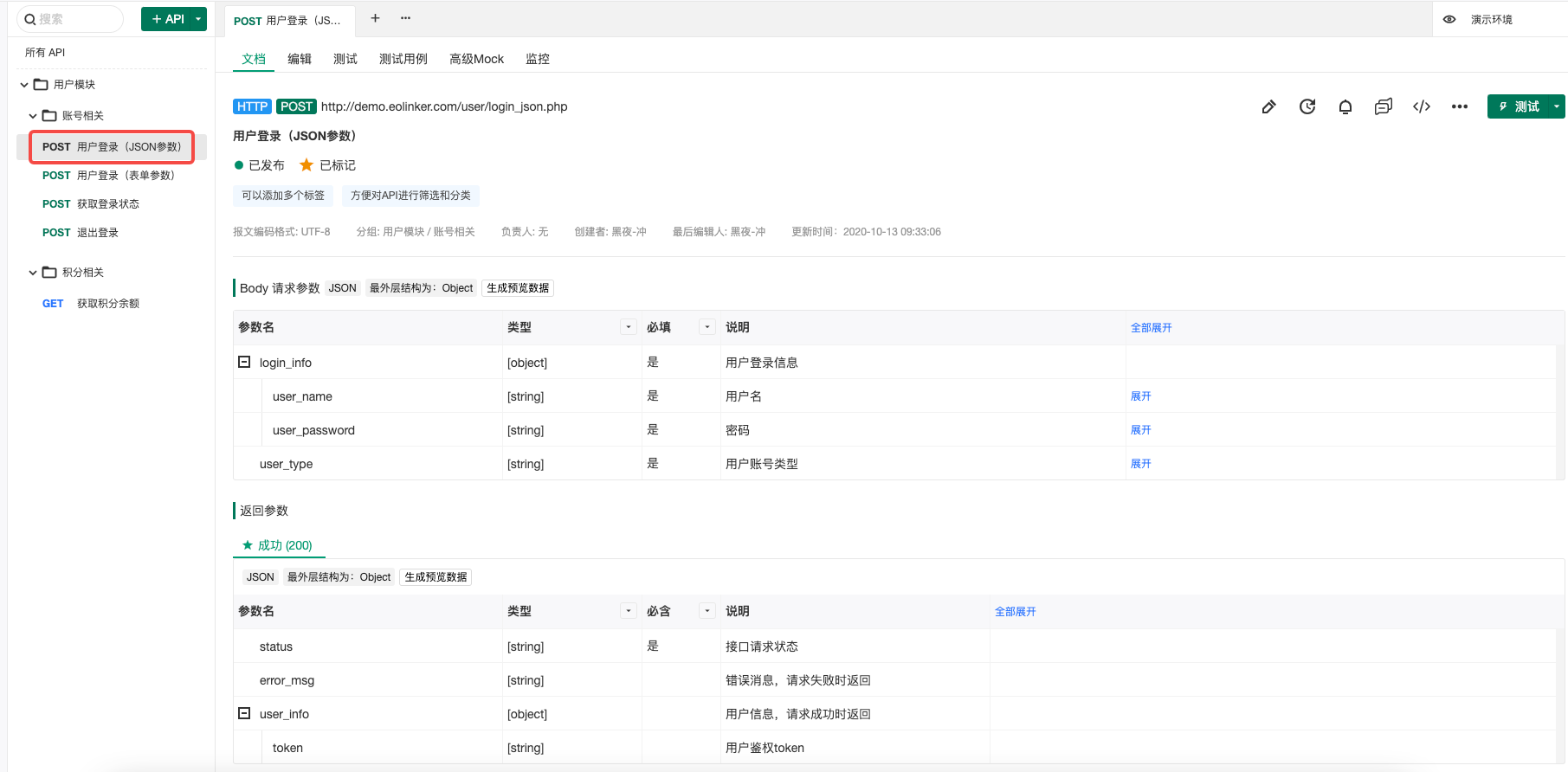Screen dimensions: 1568x772
Task: Click the 可以添加多个标签 tag
Action: (283, 196)
